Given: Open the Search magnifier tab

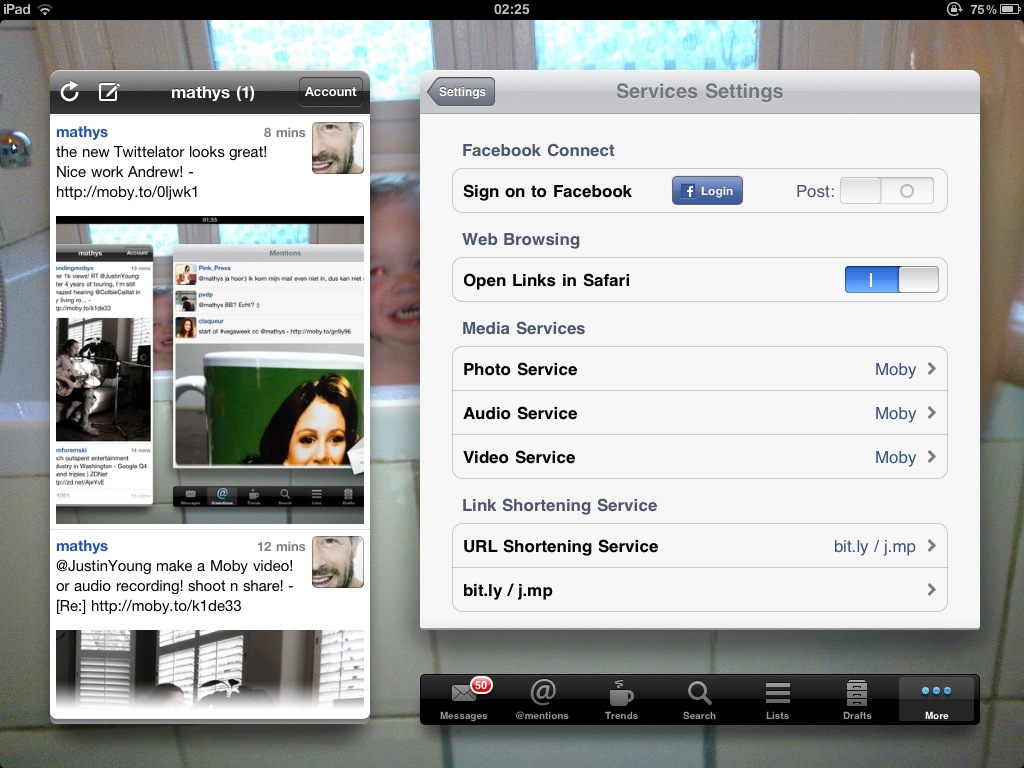Looking at the screenshot, I should [x=699, y=699].
